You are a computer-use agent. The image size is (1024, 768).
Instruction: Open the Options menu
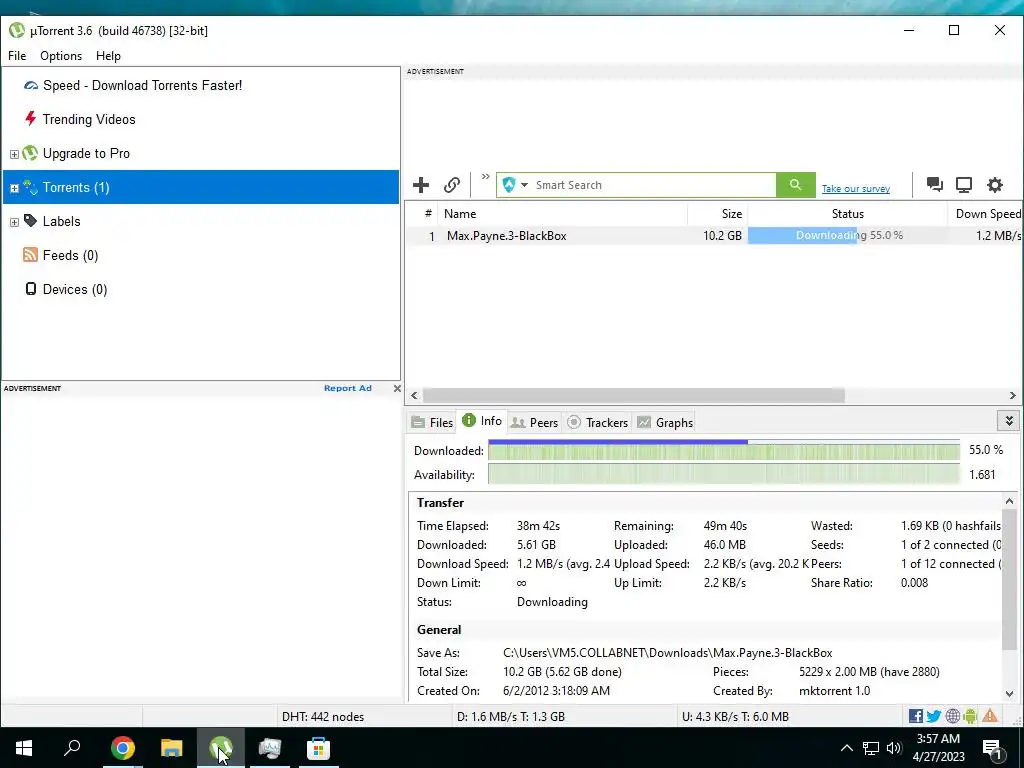pos(61,56)
